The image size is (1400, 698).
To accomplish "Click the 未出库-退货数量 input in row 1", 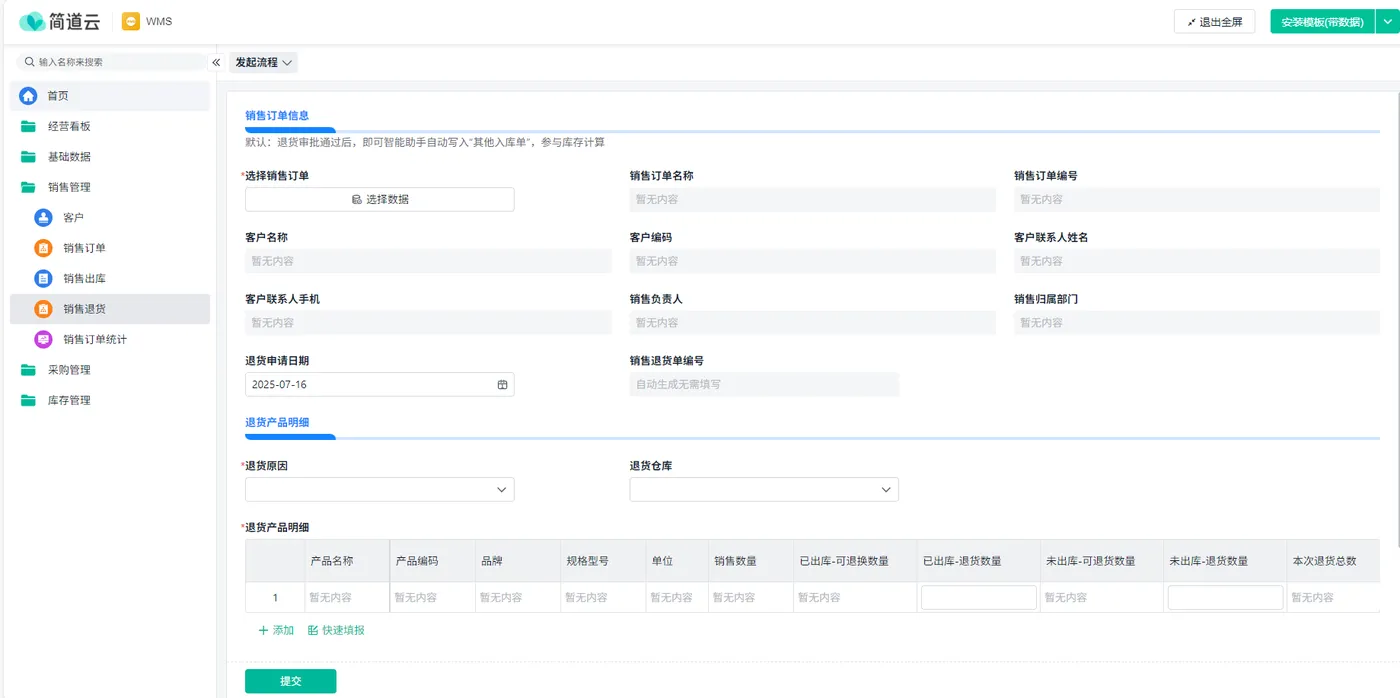I will pos(1226,597).
